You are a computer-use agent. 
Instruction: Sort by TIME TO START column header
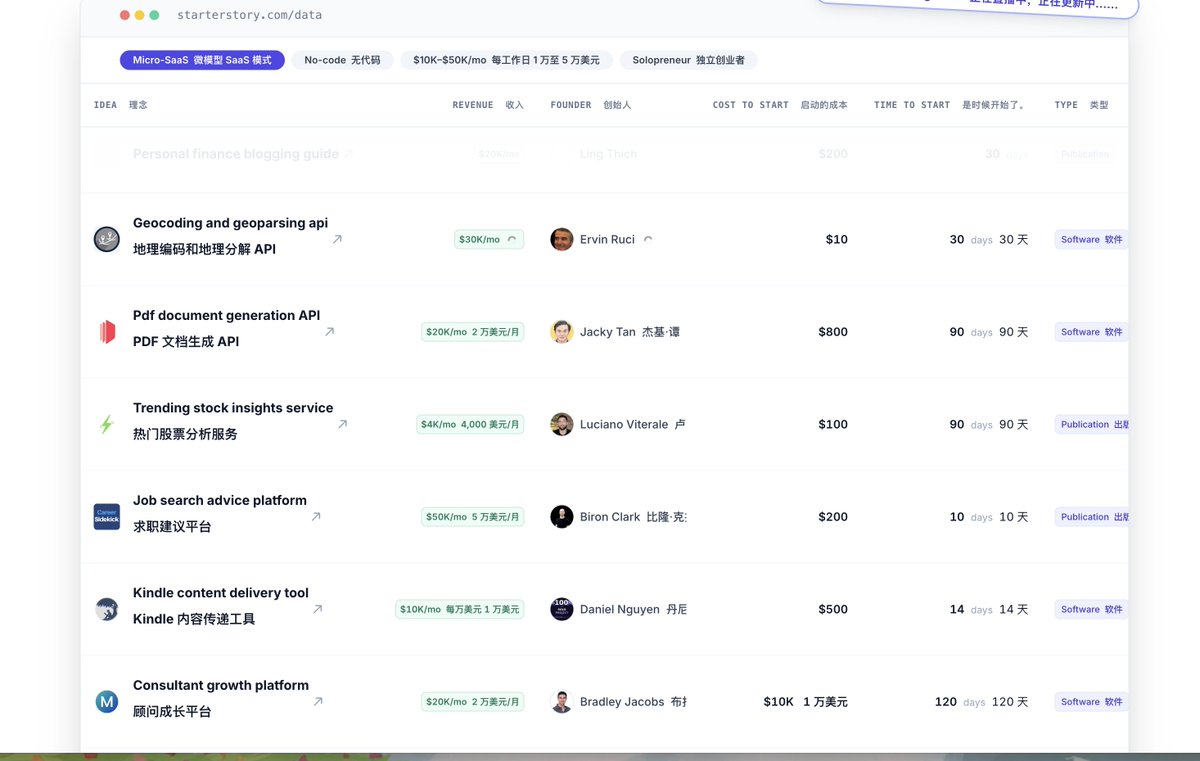[949, 105]
